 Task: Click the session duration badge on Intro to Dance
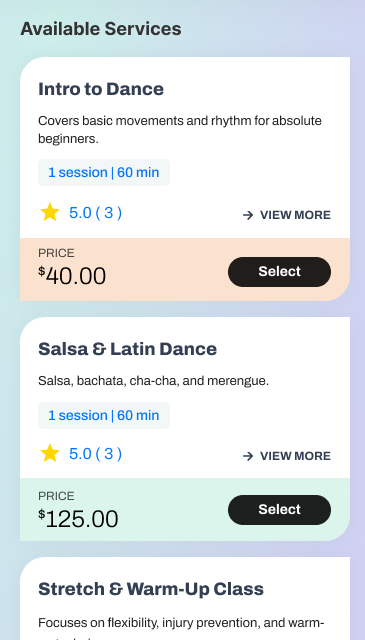pos(104,173)
